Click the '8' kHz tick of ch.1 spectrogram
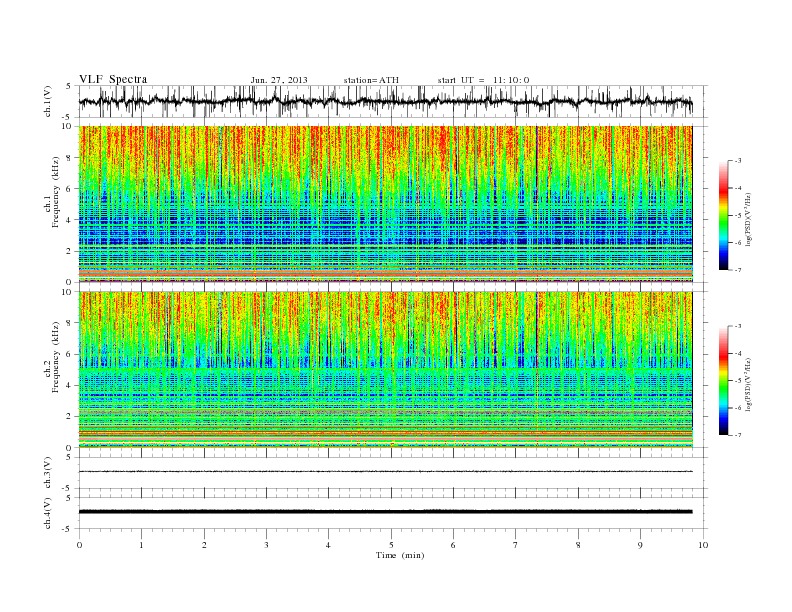 click(x=70, y=158)
